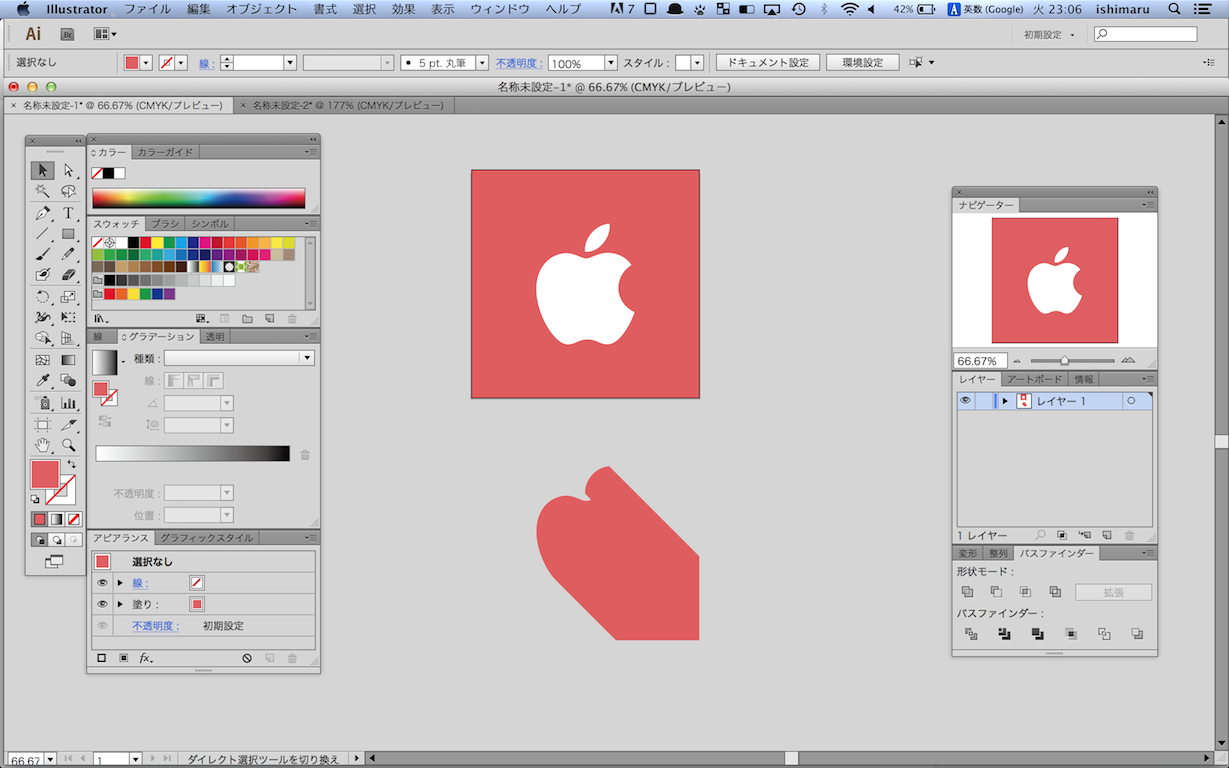Select the black arrow Selection tool
The image size is (1229, 768).
(x=43, y=170)
